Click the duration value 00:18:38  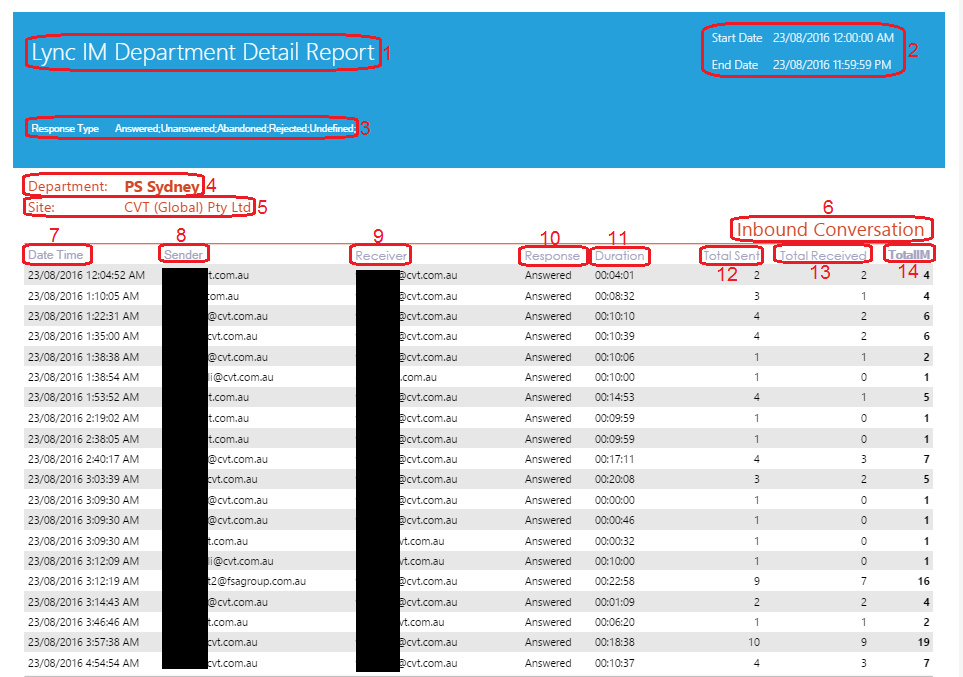click(614, 643)
